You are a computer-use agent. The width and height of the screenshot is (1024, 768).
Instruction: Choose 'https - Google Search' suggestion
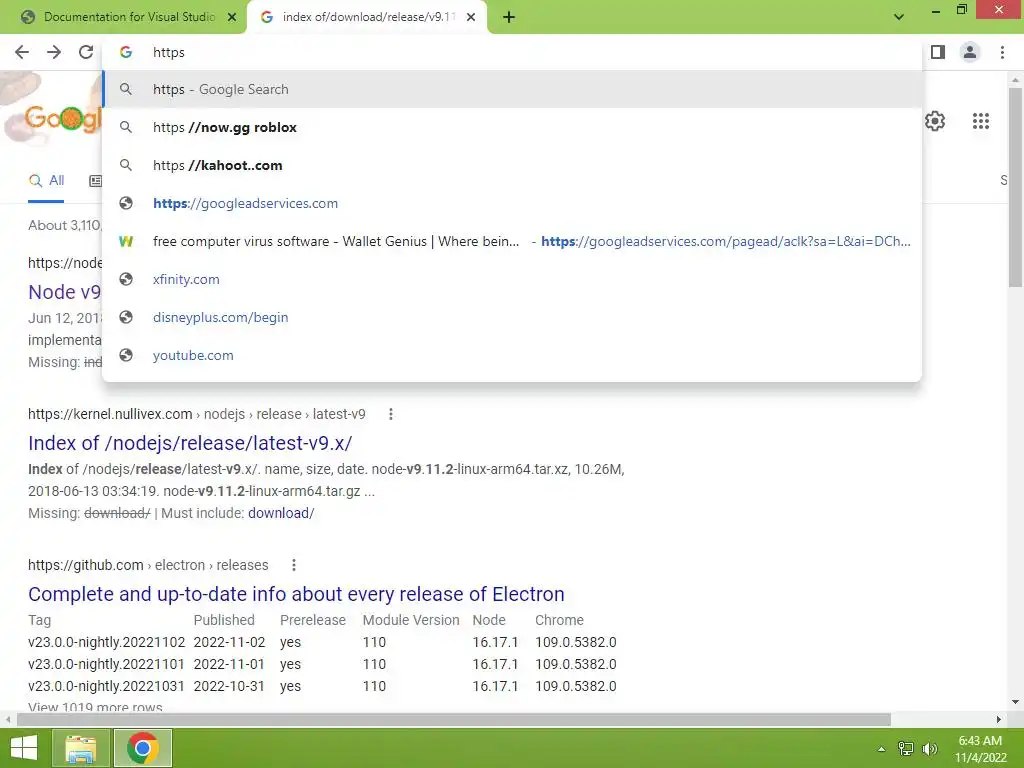[512, 89]
